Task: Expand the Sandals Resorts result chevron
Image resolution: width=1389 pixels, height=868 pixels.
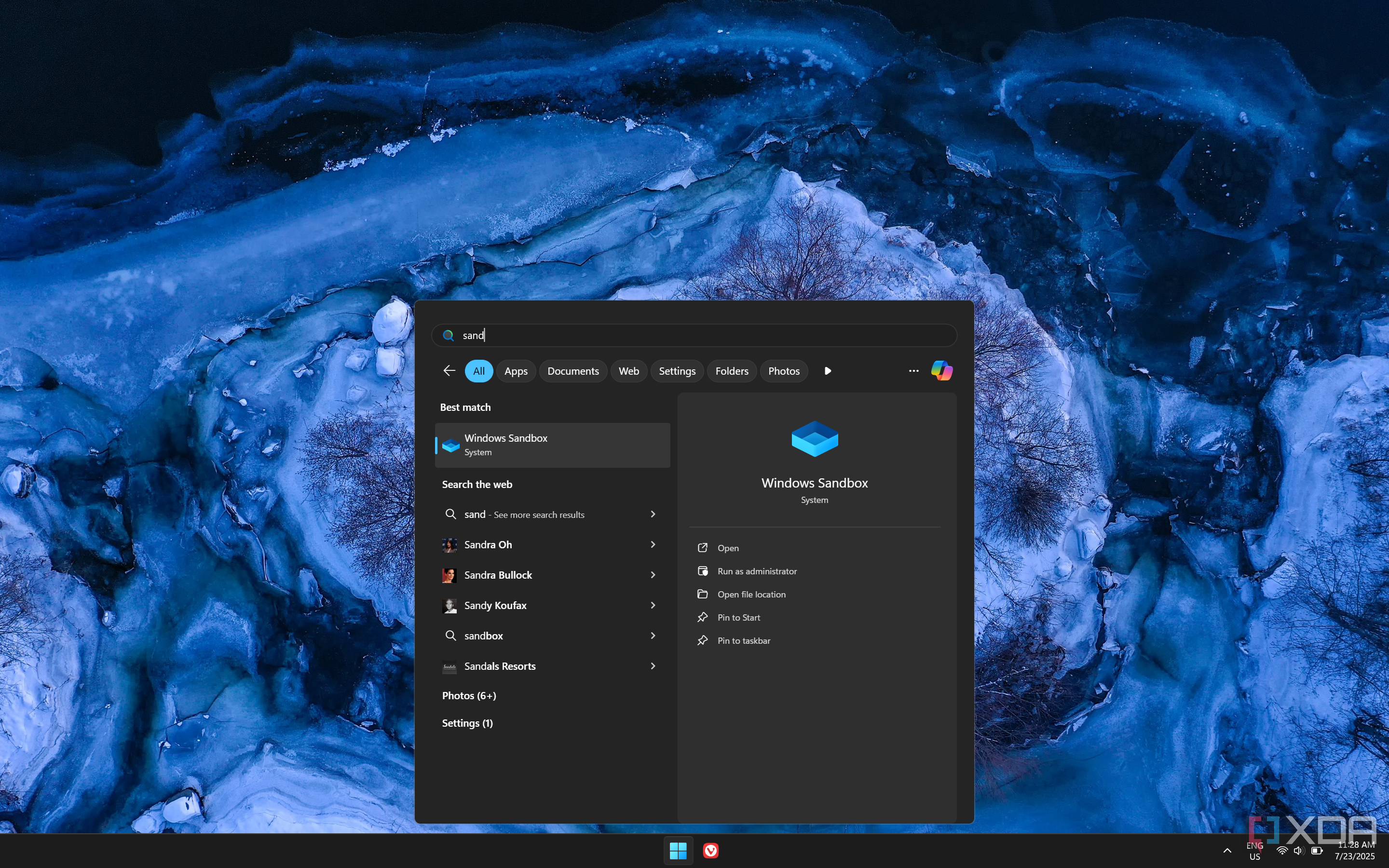Action: [x=653, y=666]
